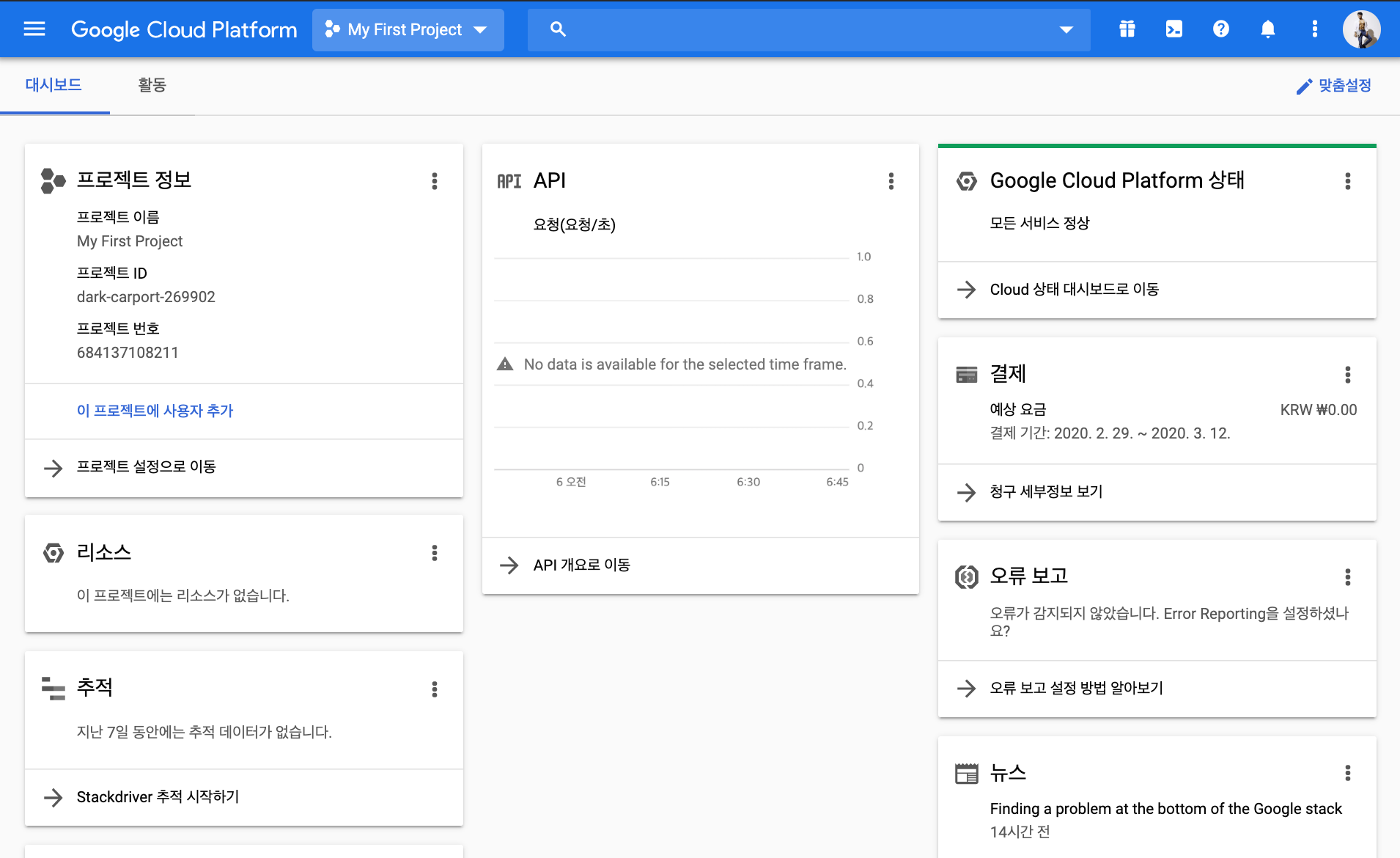The height and width of the screenshot is (858, 1400).
Task: Switch to the 활동 tab
Action: (x=152, y=85)
